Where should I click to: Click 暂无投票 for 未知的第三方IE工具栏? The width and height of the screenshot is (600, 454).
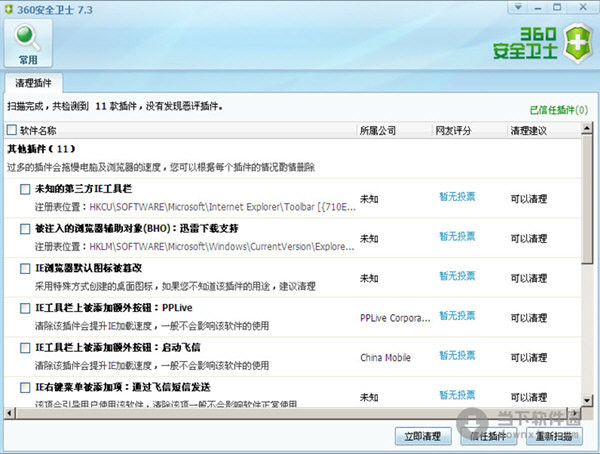tap(457, 197)
